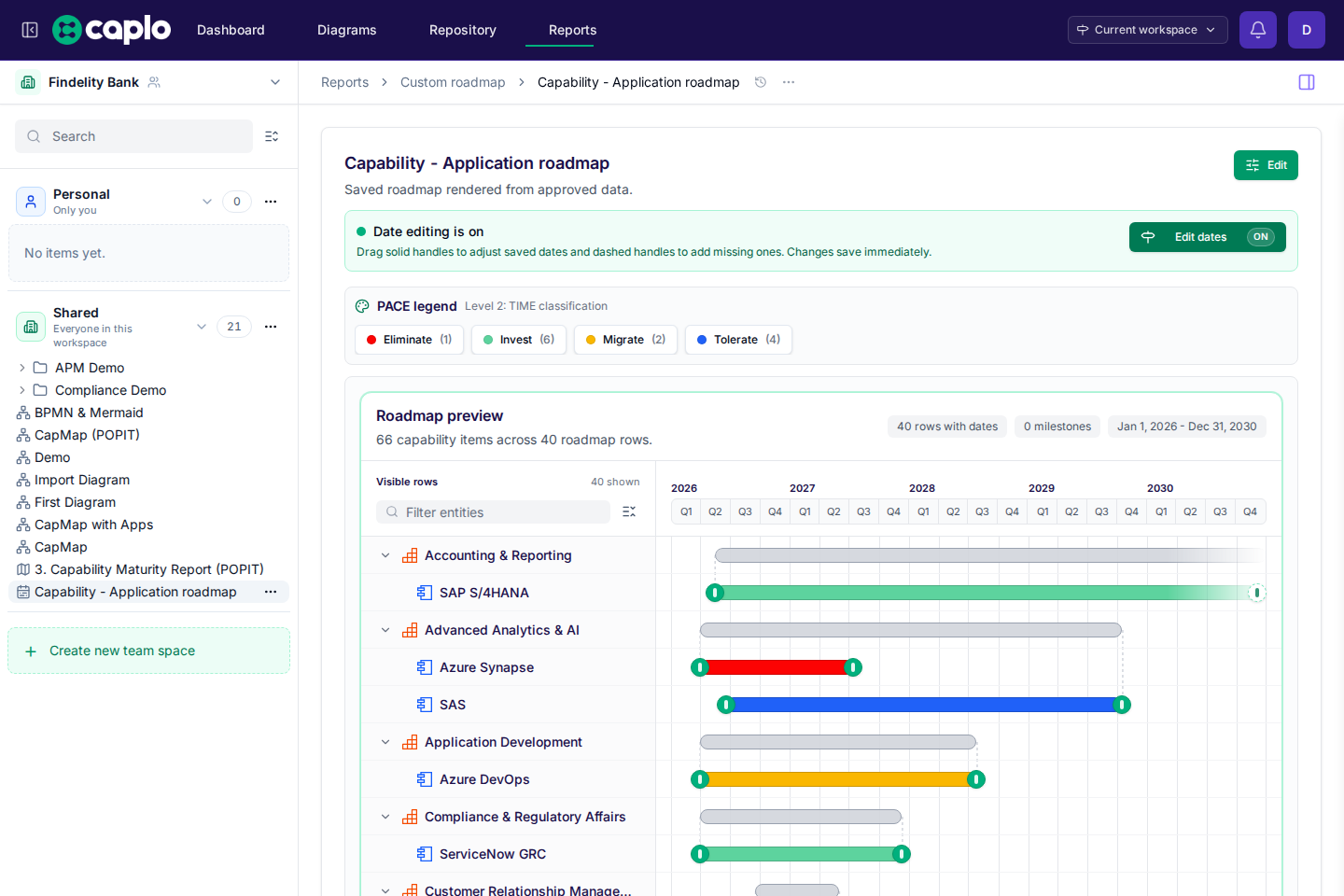Collapse the Personal space section
1344x896 pixels.
pyautogui.click(x=207, y=202)
